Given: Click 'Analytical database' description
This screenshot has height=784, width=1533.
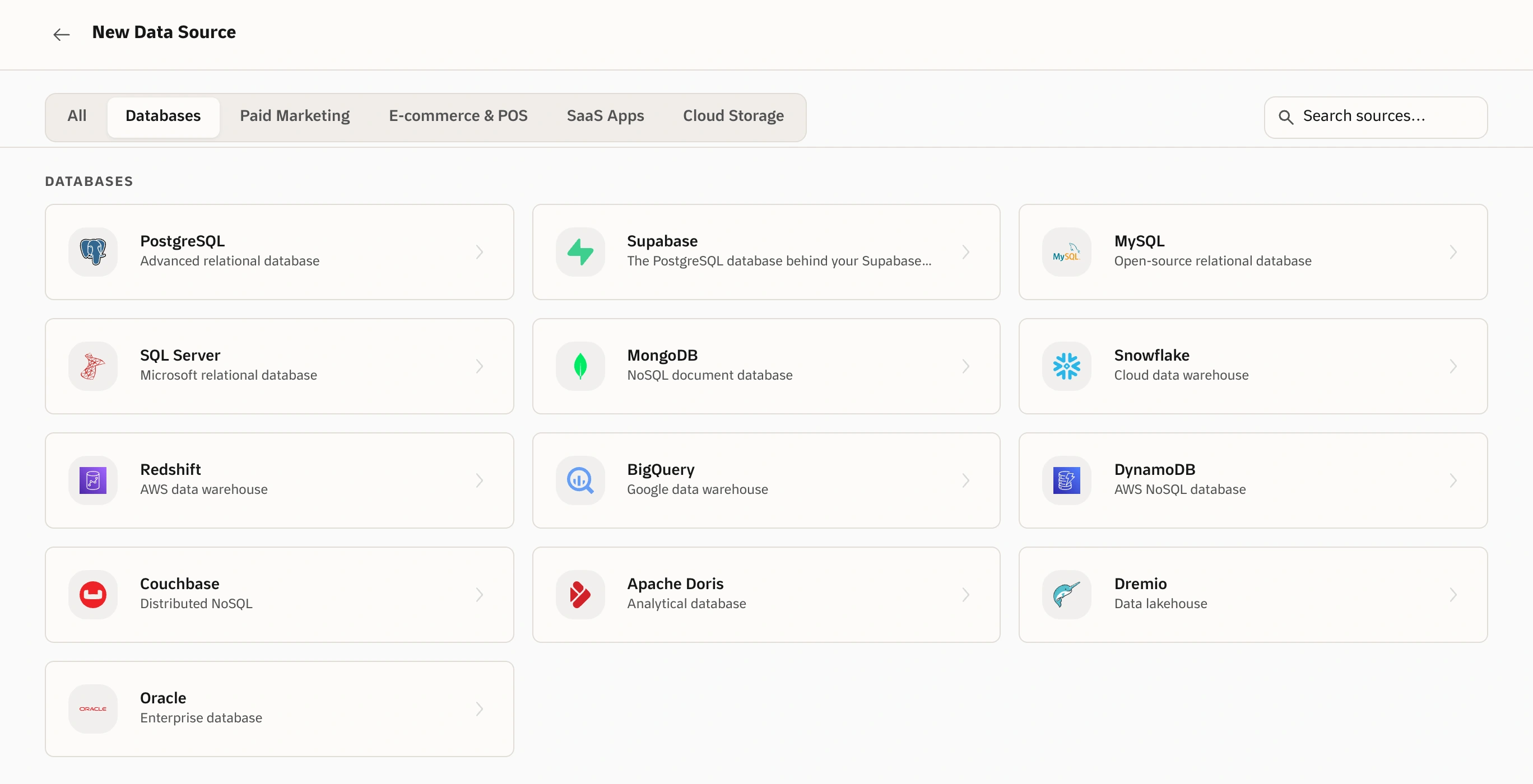Looking at the screenshot, I should 687,603.
